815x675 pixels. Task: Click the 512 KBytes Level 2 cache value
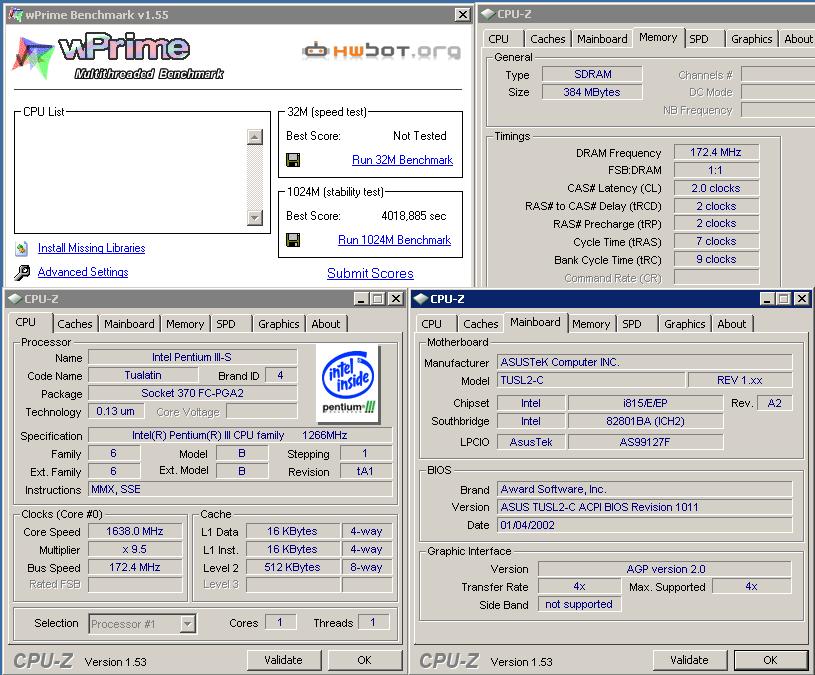coord(293,567)
